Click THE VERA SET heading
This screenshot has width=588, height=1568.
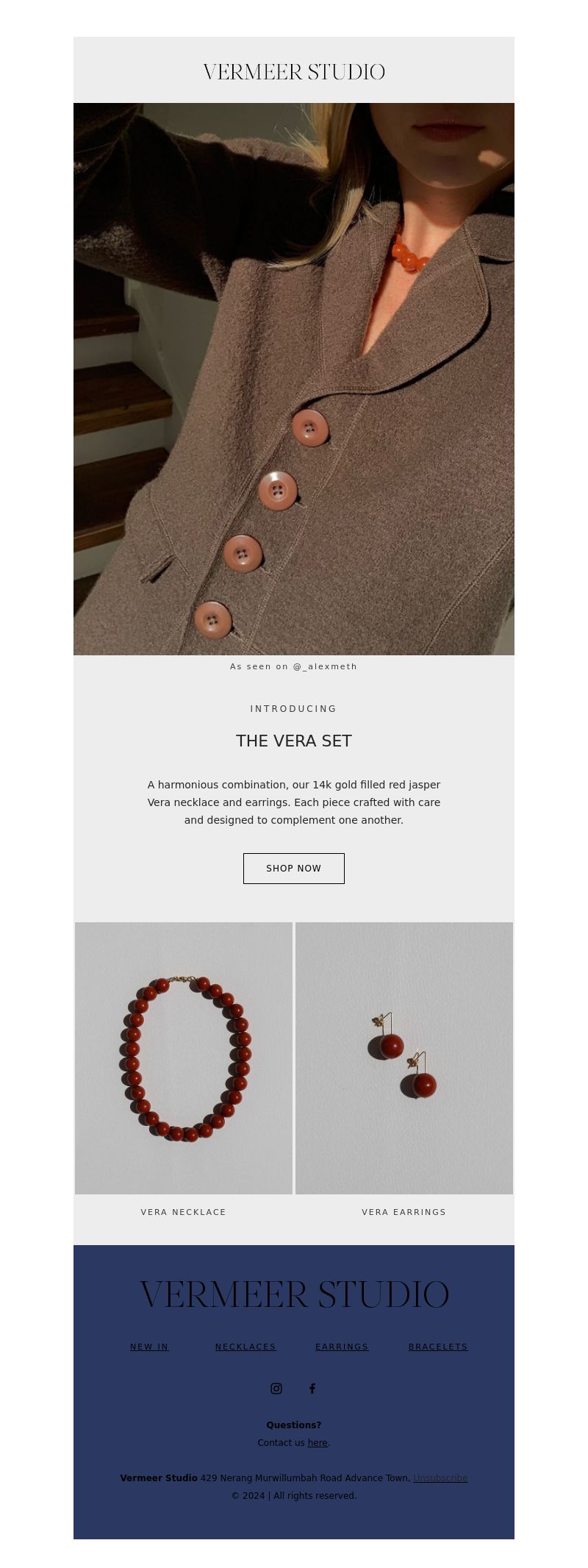pyautogui.click(x=294, y=741)
